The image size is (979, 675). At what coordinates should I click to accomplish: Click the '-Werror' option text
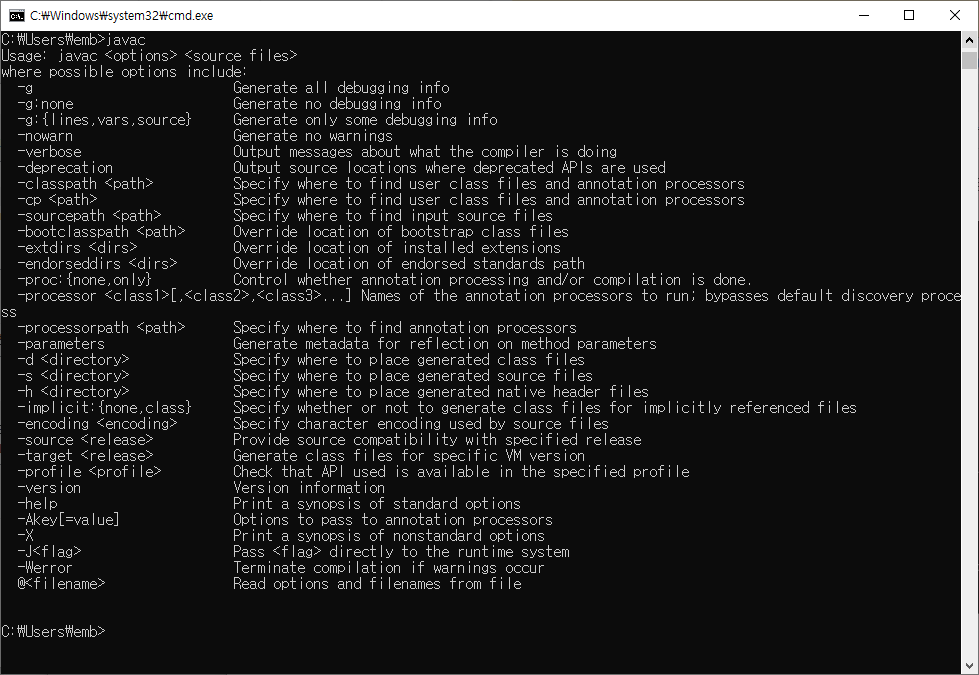pos(45,568)
